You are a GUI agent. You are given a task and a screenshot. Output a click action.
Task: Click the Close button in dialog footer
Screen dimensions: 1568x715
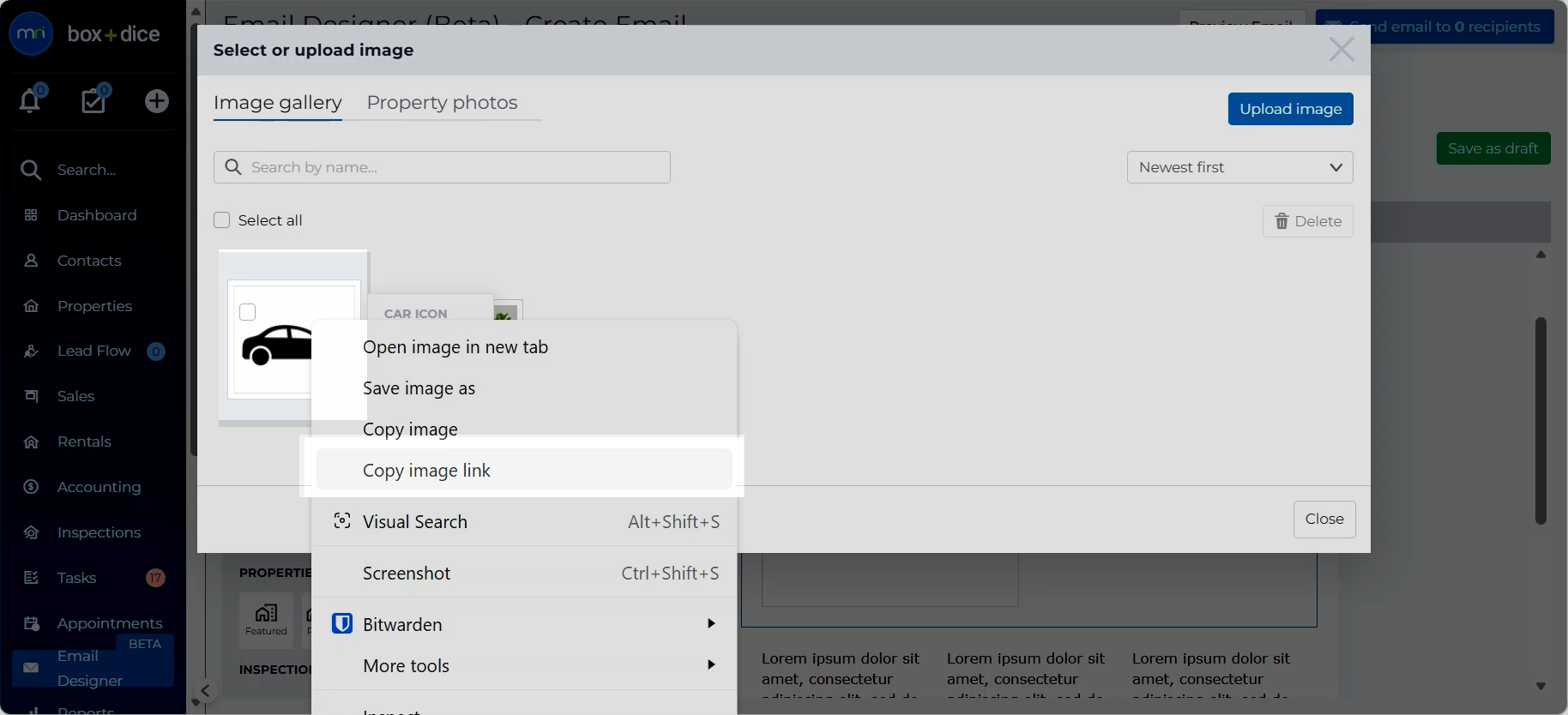pyautogui.click(x=1324, y=520)
